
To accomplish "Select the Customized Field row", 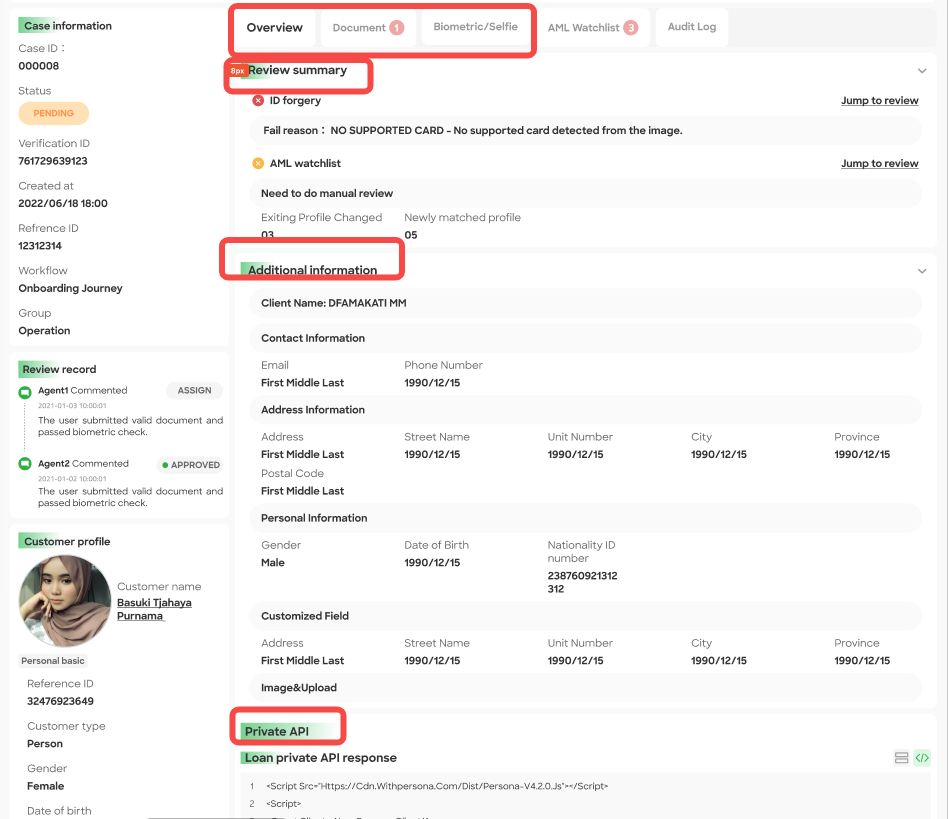I will pos(585,616).
